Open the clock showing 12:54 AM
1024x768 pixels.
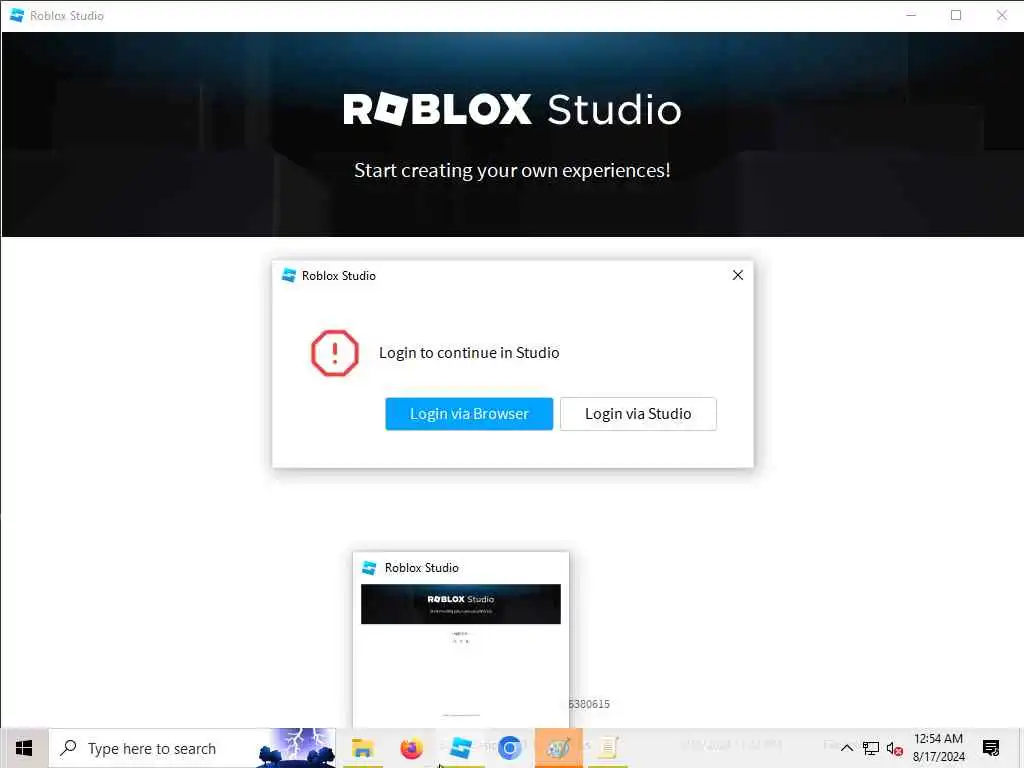(938, 748)
